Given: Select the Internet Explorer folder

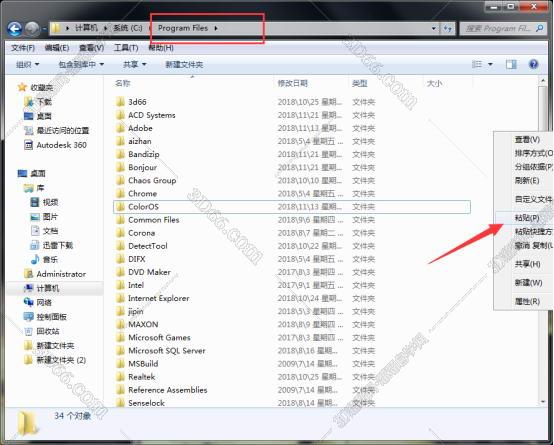Looking at the screenshot, I should pos(158,298).
